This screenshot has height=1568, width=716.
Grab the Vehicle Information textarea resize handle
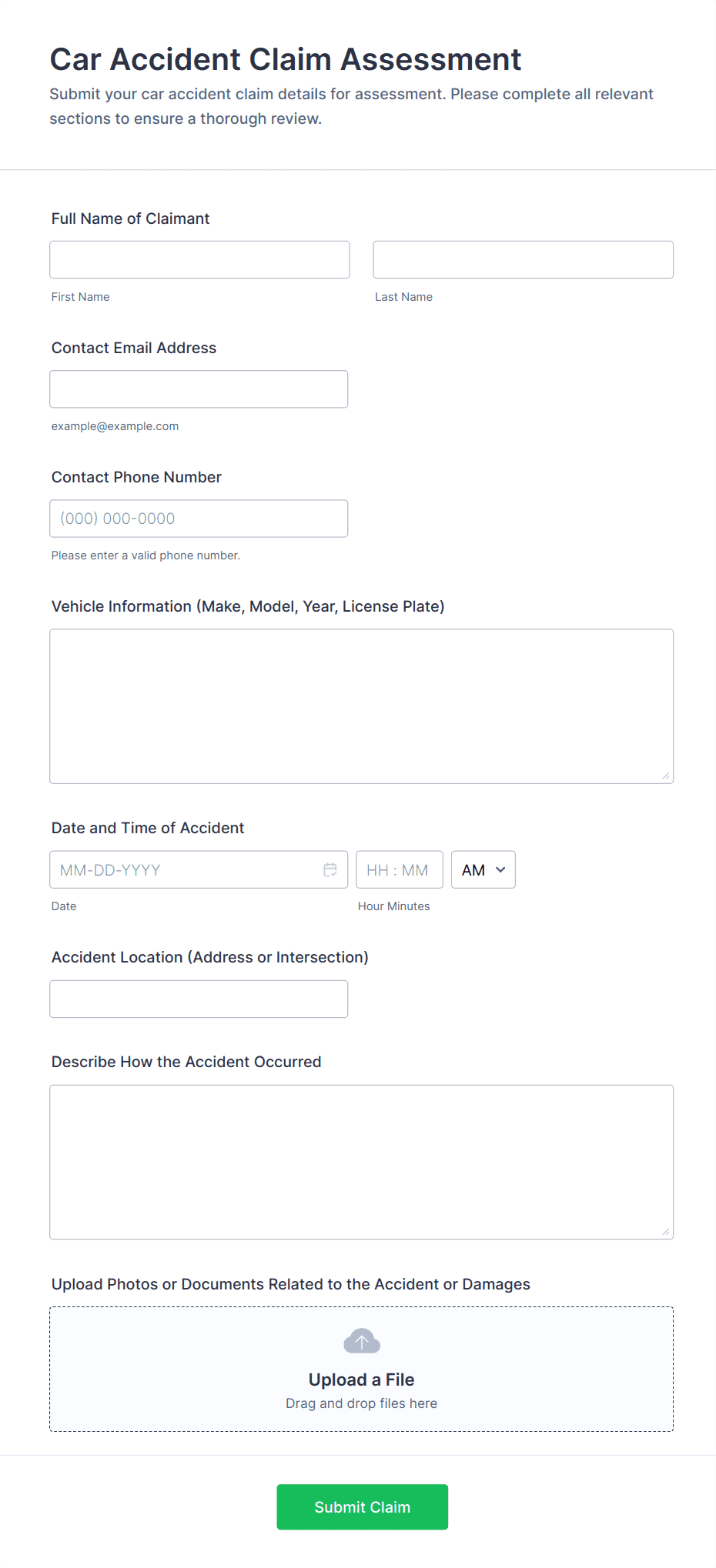tap(666, 776)
